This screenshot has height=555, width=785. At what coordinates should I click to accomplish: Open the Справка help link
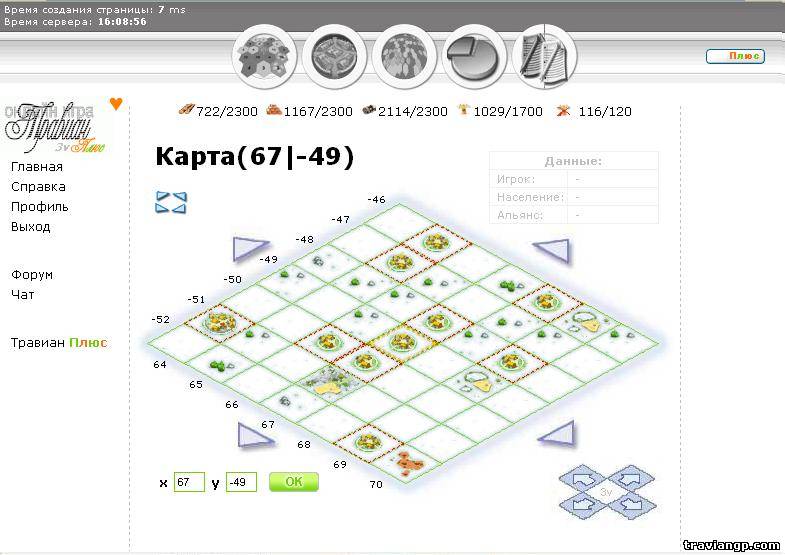point(39,187)
